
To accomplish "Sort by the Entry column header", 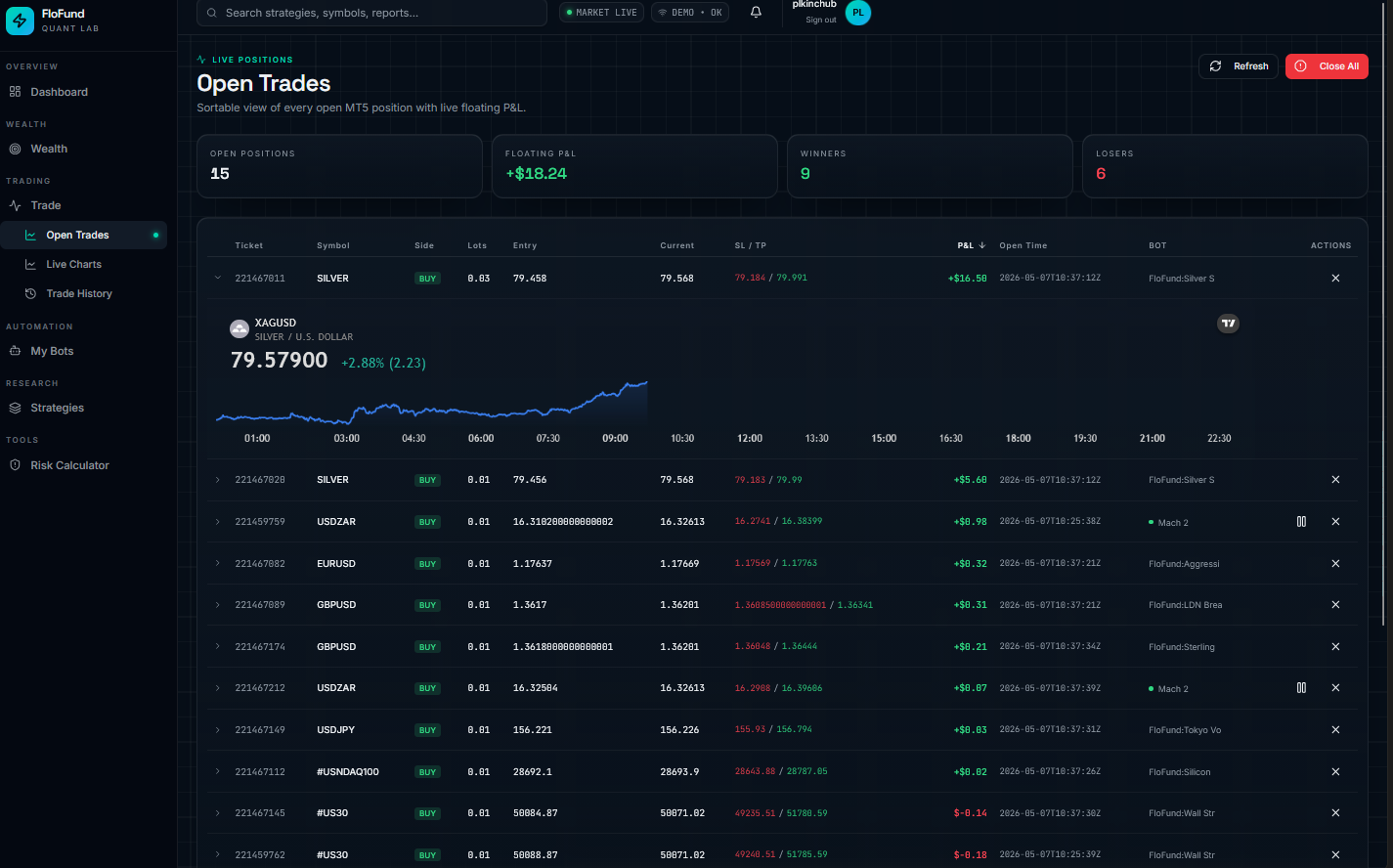I will tap(525, 245).
